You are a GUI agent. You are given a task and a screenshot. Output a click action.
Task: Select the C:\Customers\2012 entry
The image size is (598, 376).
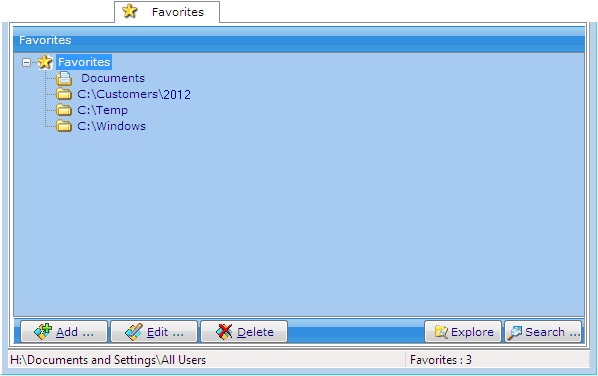tap(134, 94)
